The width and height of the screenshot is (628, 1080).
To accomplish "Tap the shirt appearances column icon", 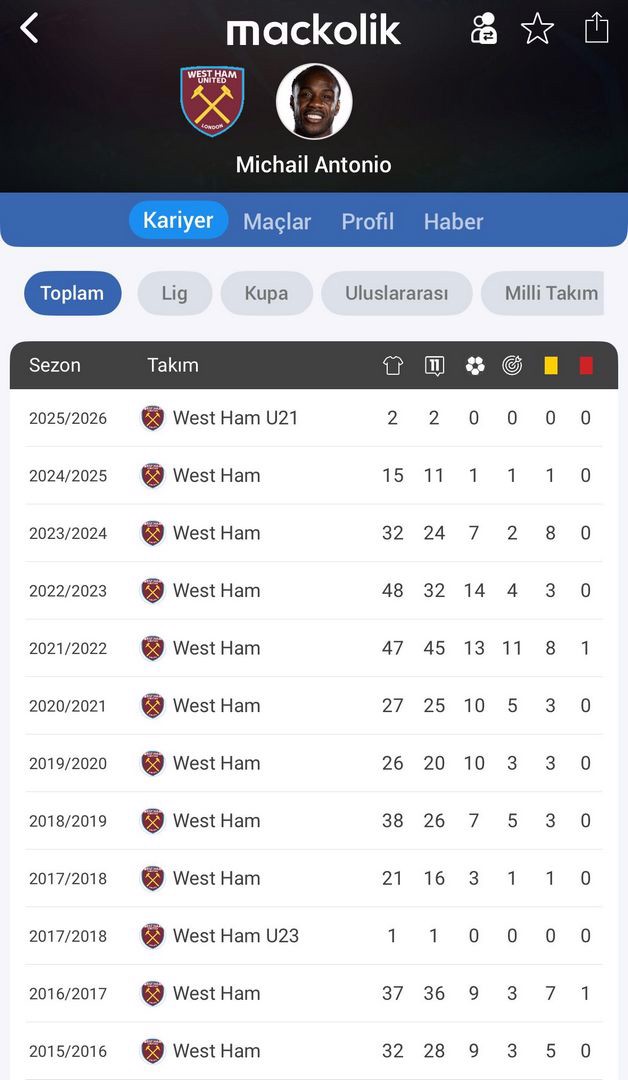I will (x=393, y=366).
